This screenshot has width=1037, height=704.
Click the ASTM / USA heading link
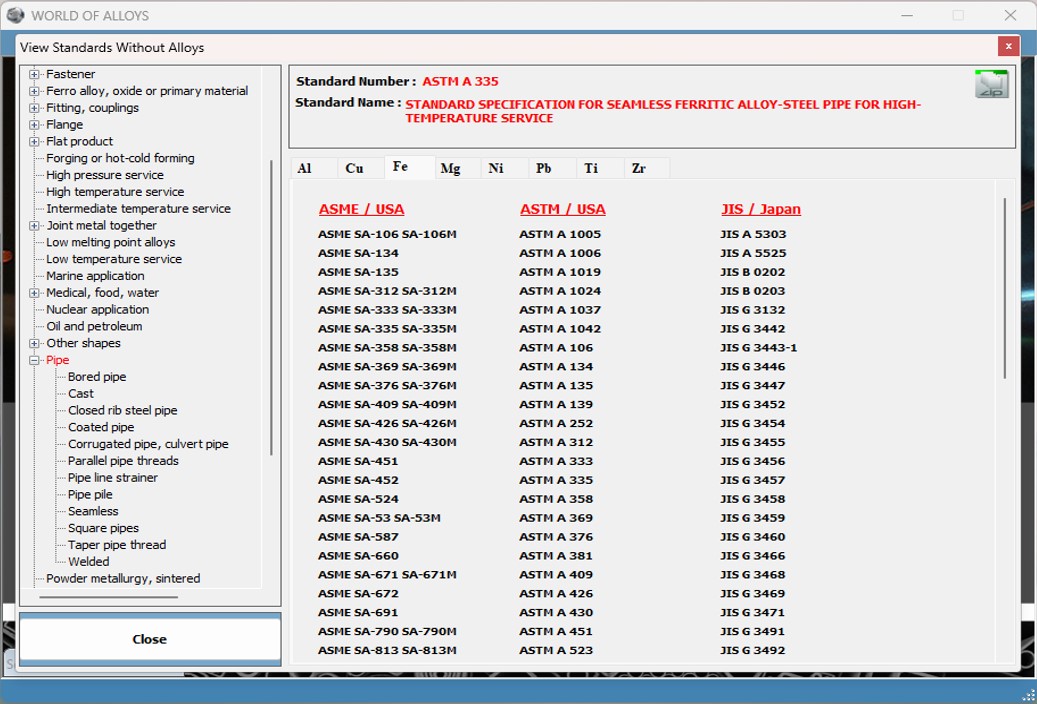(x=563, y=209)
